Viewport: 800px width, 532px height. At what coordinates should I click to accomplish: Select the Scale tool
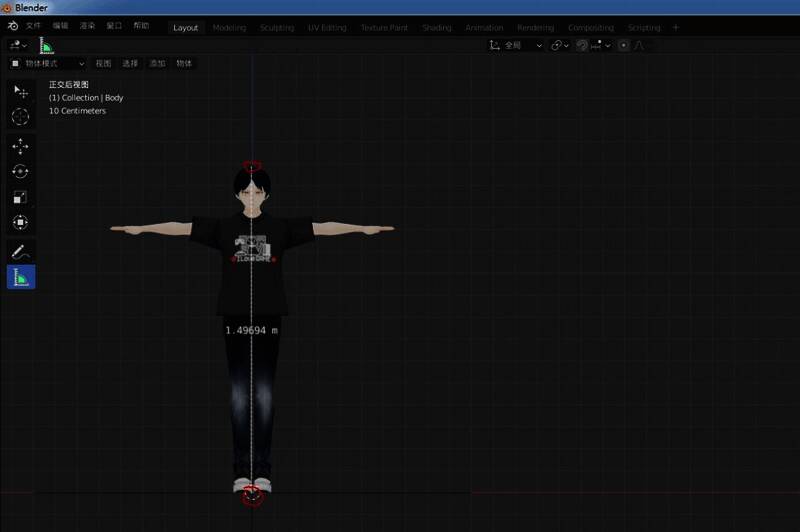20,197
